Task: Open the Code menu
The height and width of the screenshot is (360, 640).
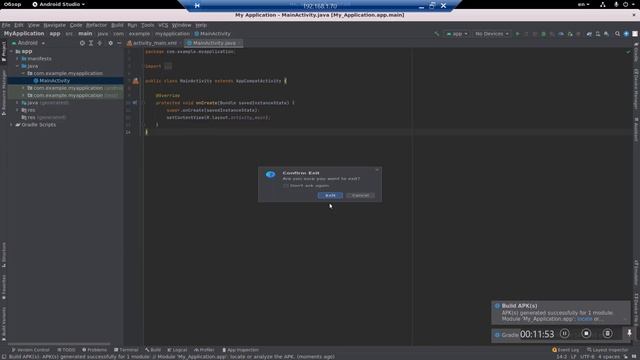Action: (76, 25)
